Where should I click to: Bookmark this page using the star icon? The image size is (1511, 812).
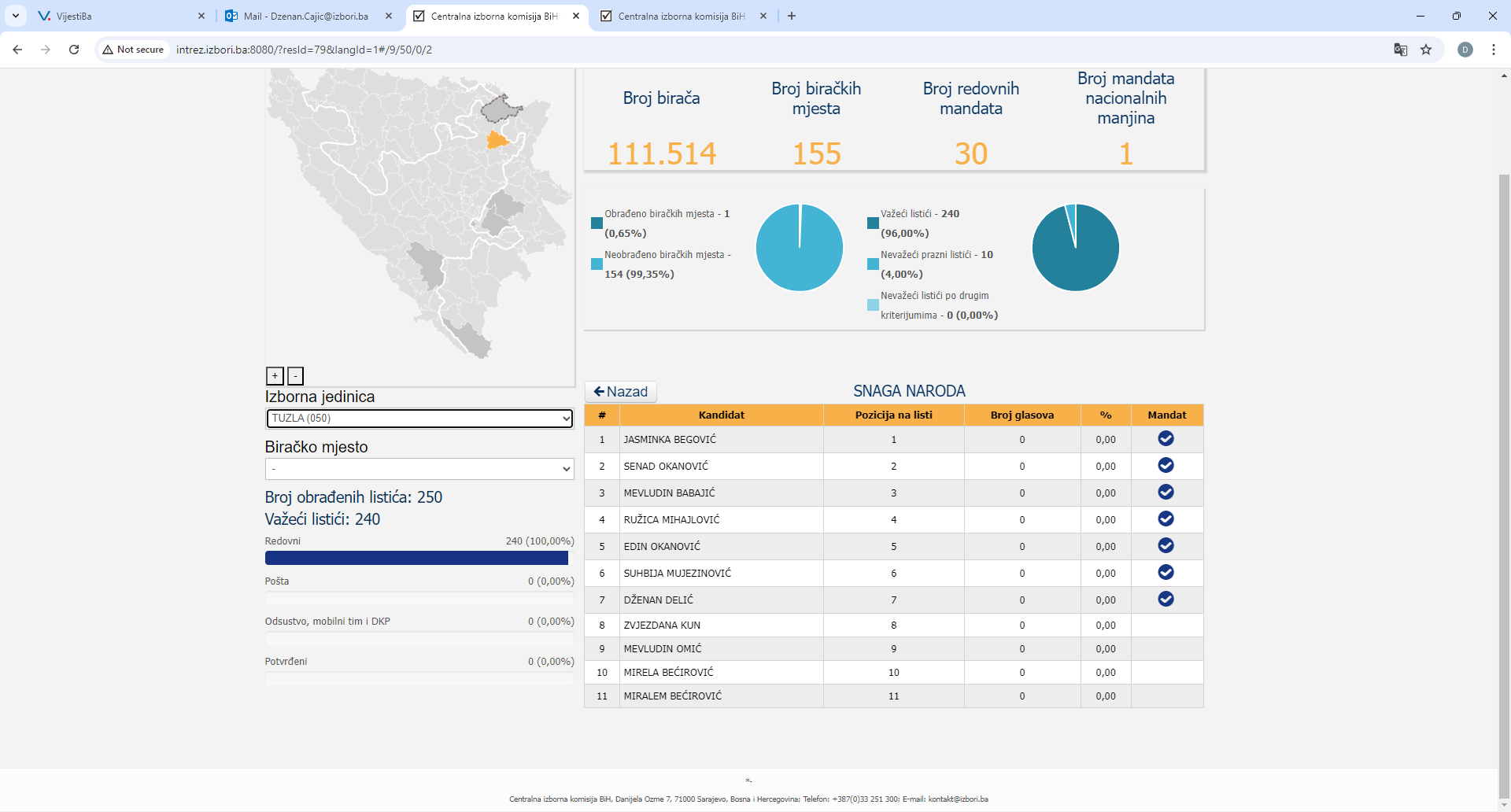click(1426, 50)
